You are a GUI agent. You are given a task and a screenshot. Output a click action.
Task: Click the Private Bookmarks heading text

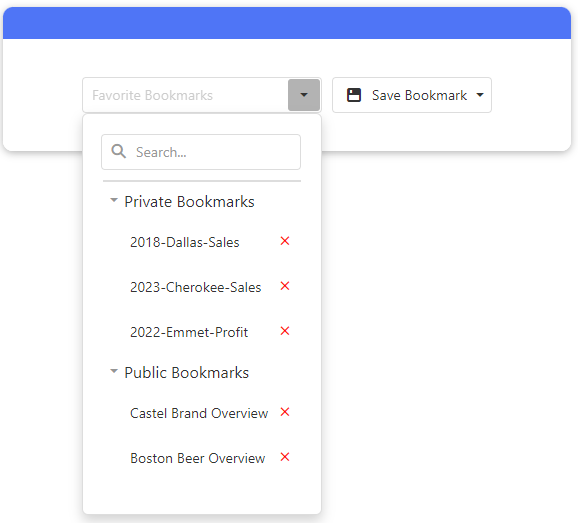189,202
